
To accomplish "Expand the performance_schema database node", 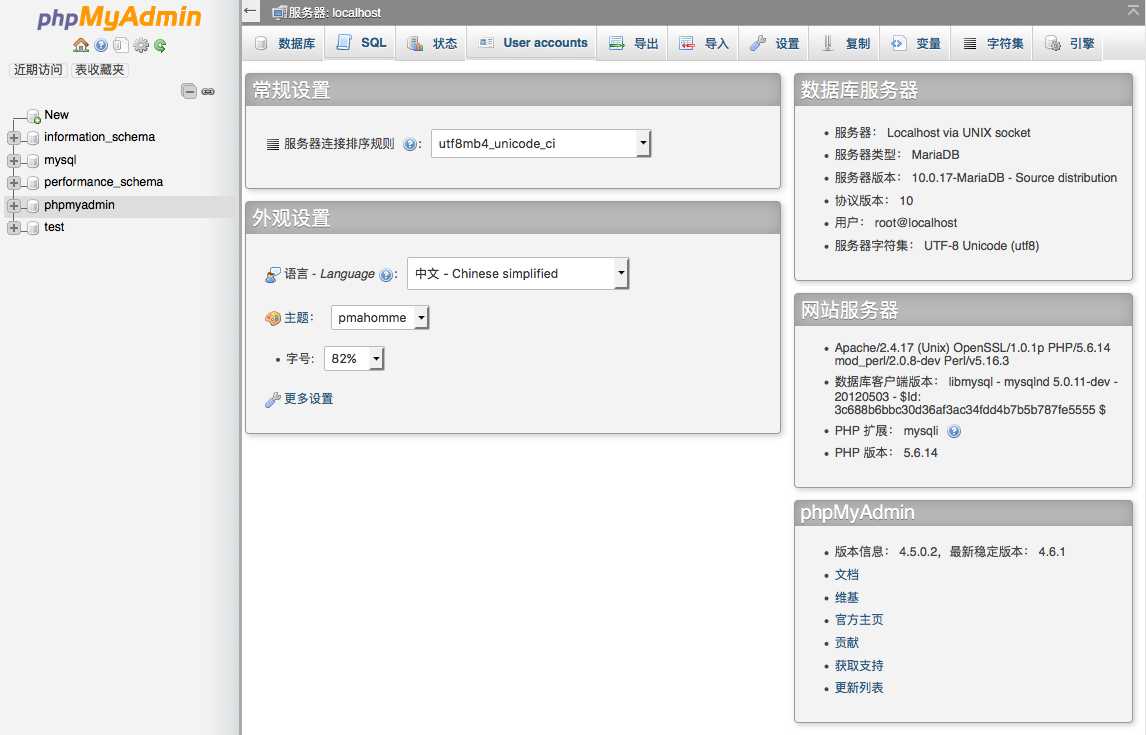I will coord(13,182).
